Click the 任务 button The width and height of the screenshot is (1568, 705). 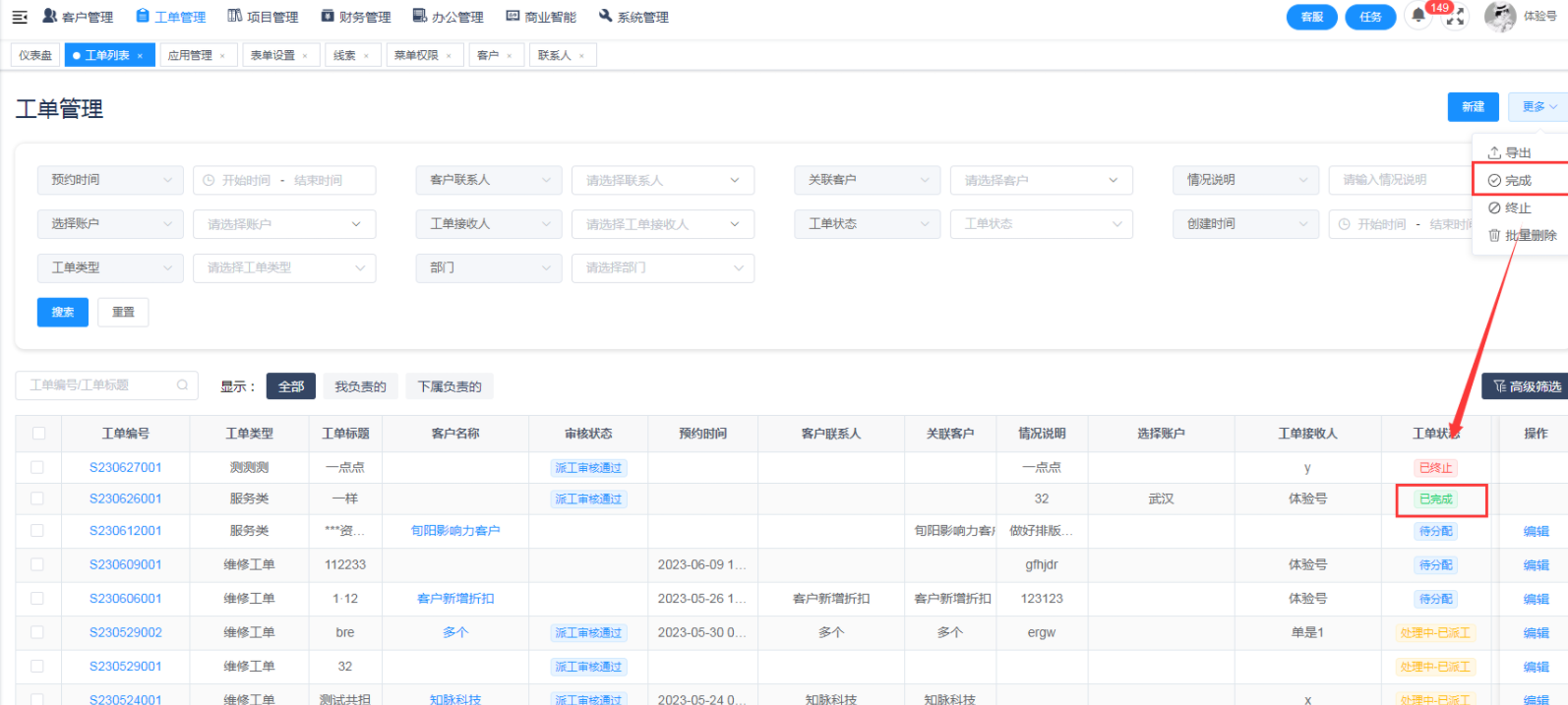(1371, 17)
